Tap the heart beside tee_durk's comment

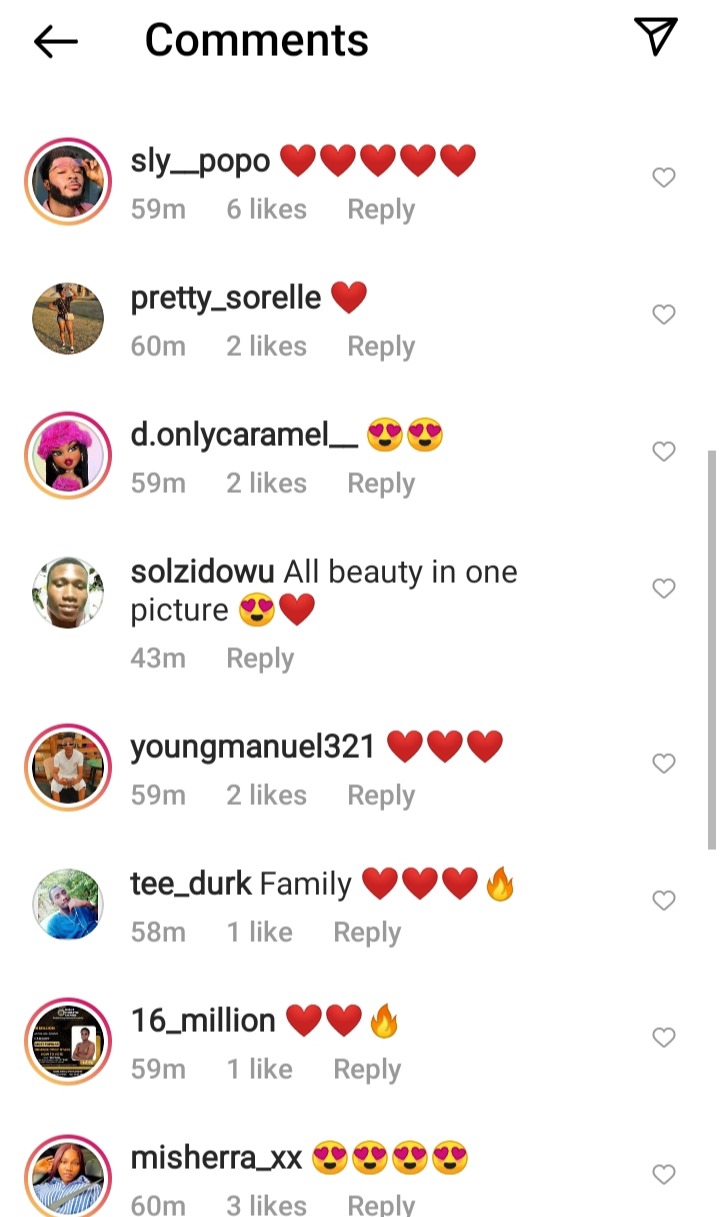[x=664, y=901]
